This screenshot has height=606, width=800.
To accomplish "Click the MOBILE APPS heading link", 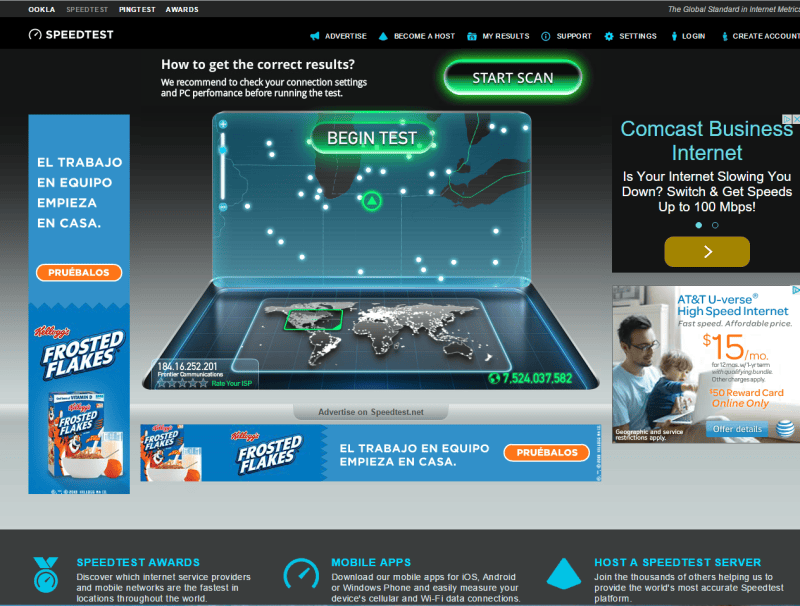I will (x=371, y=562).
